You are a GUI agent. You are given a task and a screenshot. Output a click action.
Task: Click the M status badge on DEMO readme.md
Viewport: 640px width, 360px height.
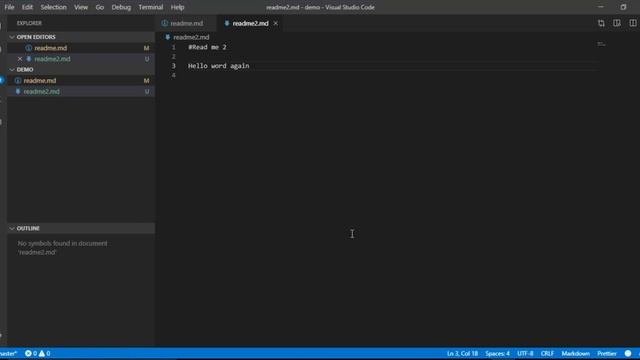(146, 81)
